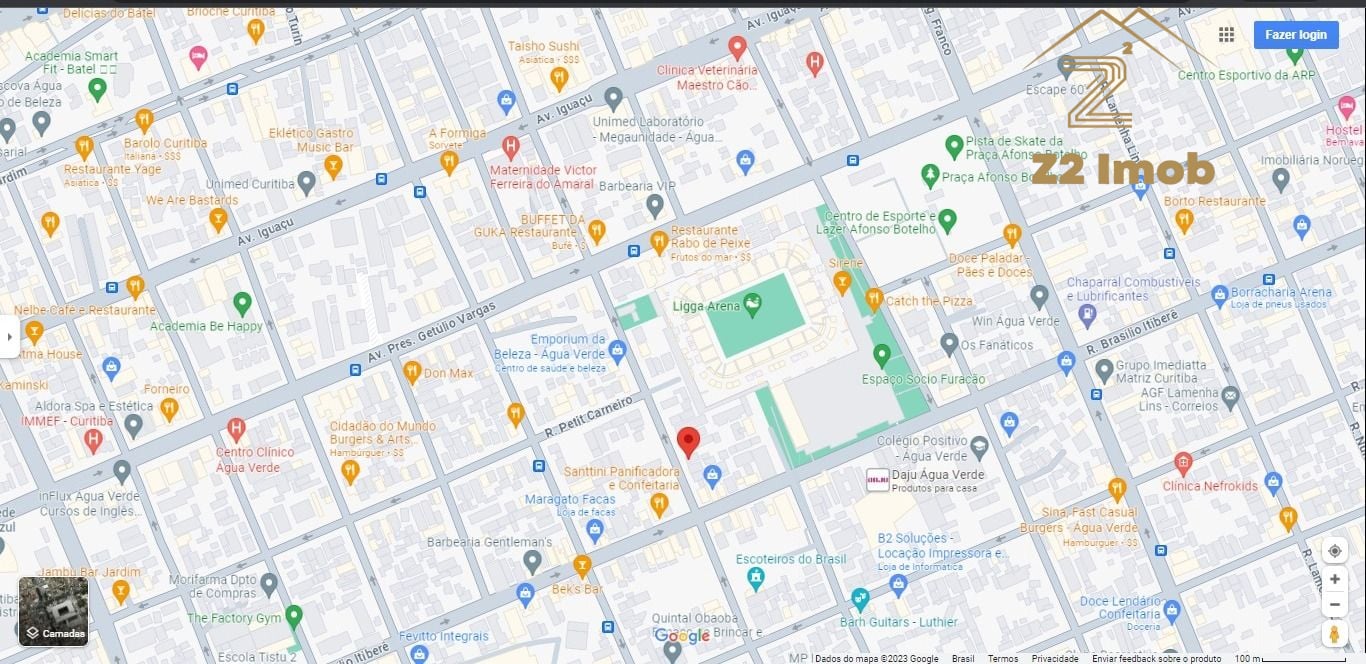Click the Beks Bar marker
This screenshot has height=664, width=1366.
tap(582, 567)
